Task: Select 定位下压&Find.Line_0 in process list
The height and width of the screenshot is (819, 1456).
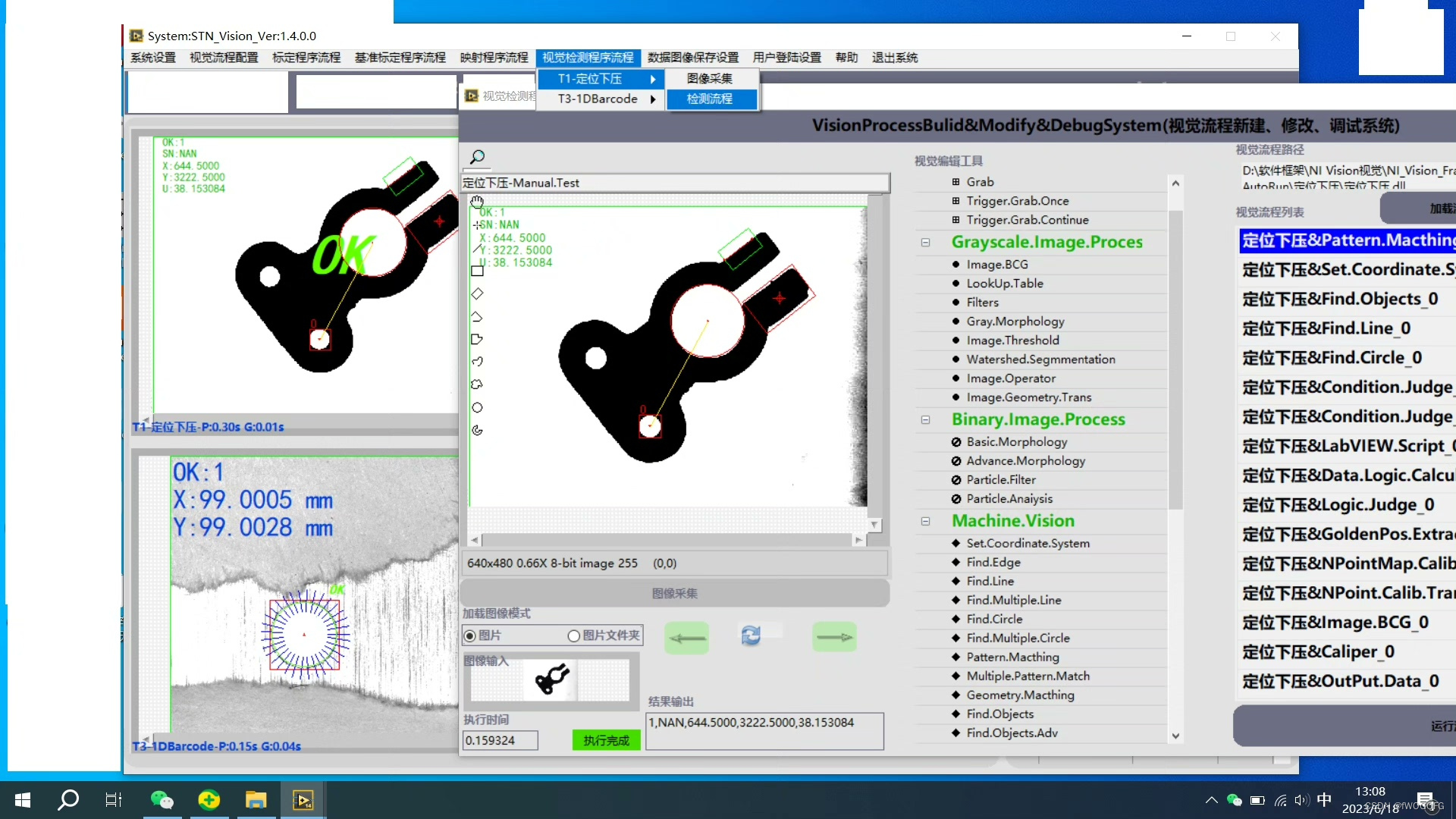Action: click(x=1326, y=328)
